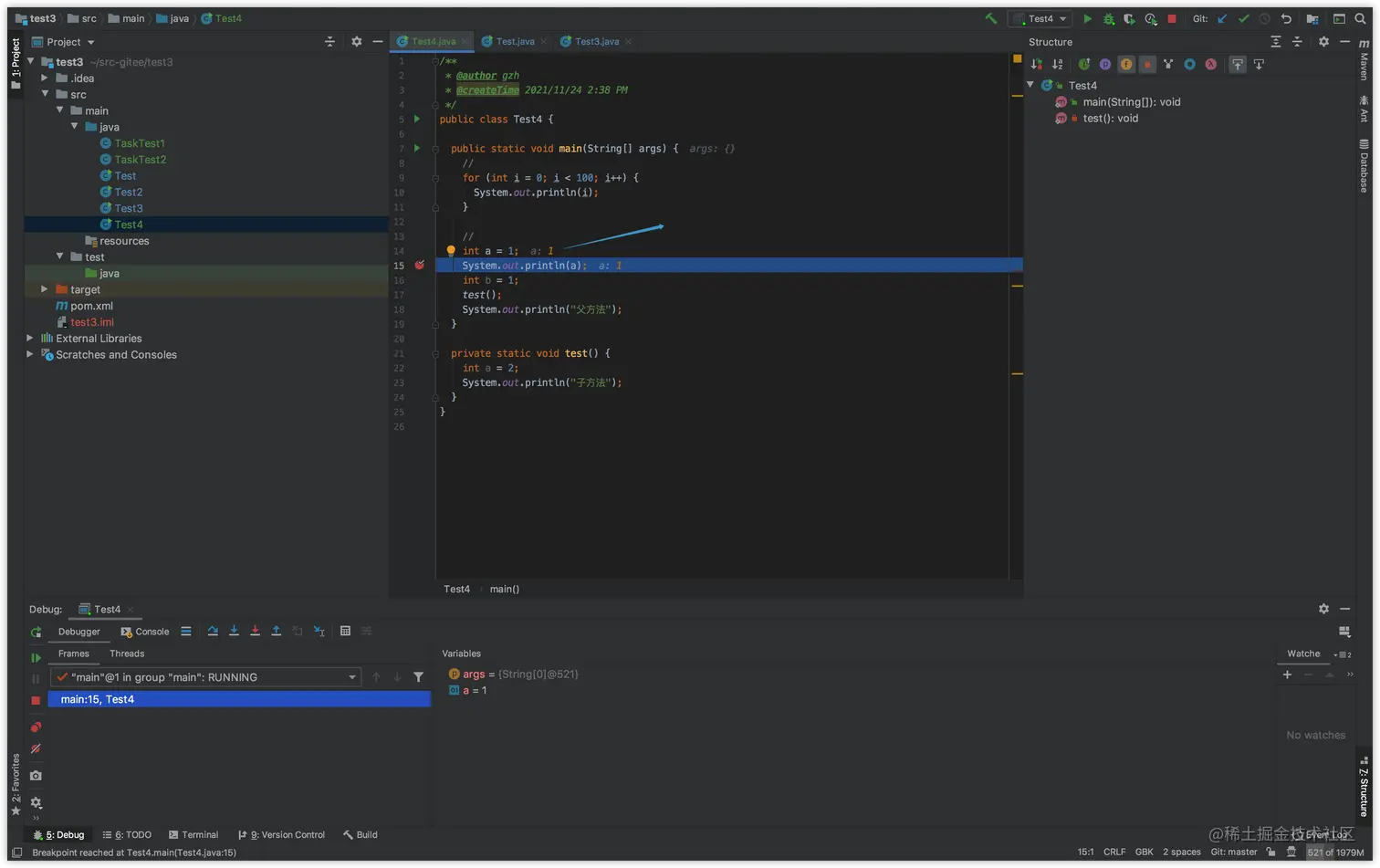Viewport: 1380px width, 868px height.
Task: Run with Coverage from top toolbar
Action: click(x=1129, y=18)
